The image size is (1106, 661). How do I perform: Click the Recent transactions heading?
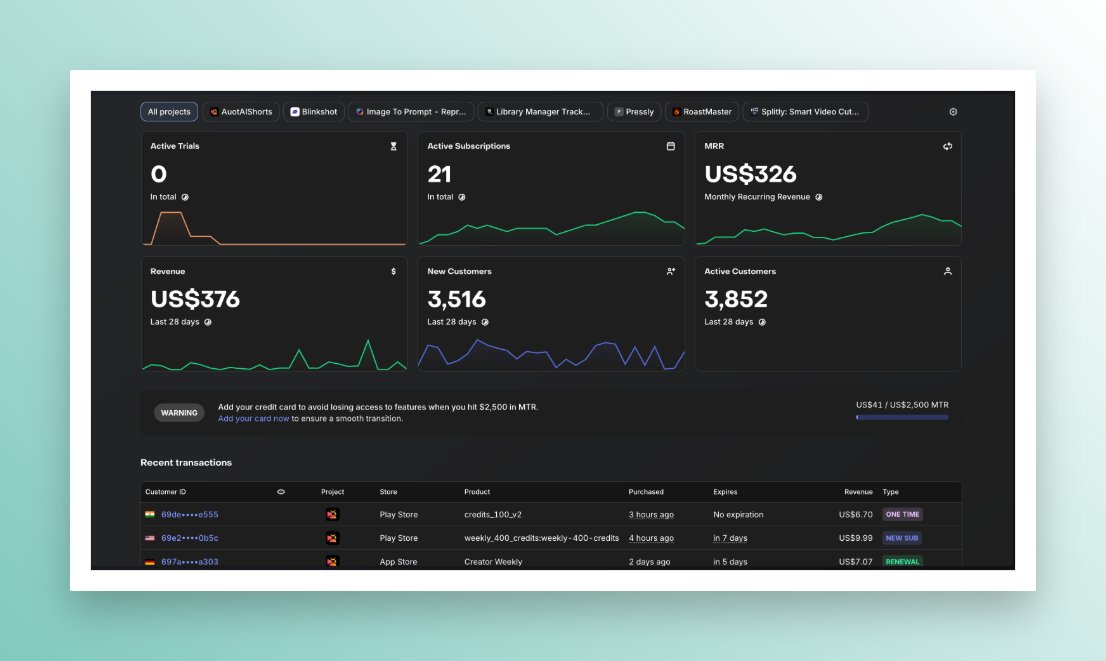[186, 463]
